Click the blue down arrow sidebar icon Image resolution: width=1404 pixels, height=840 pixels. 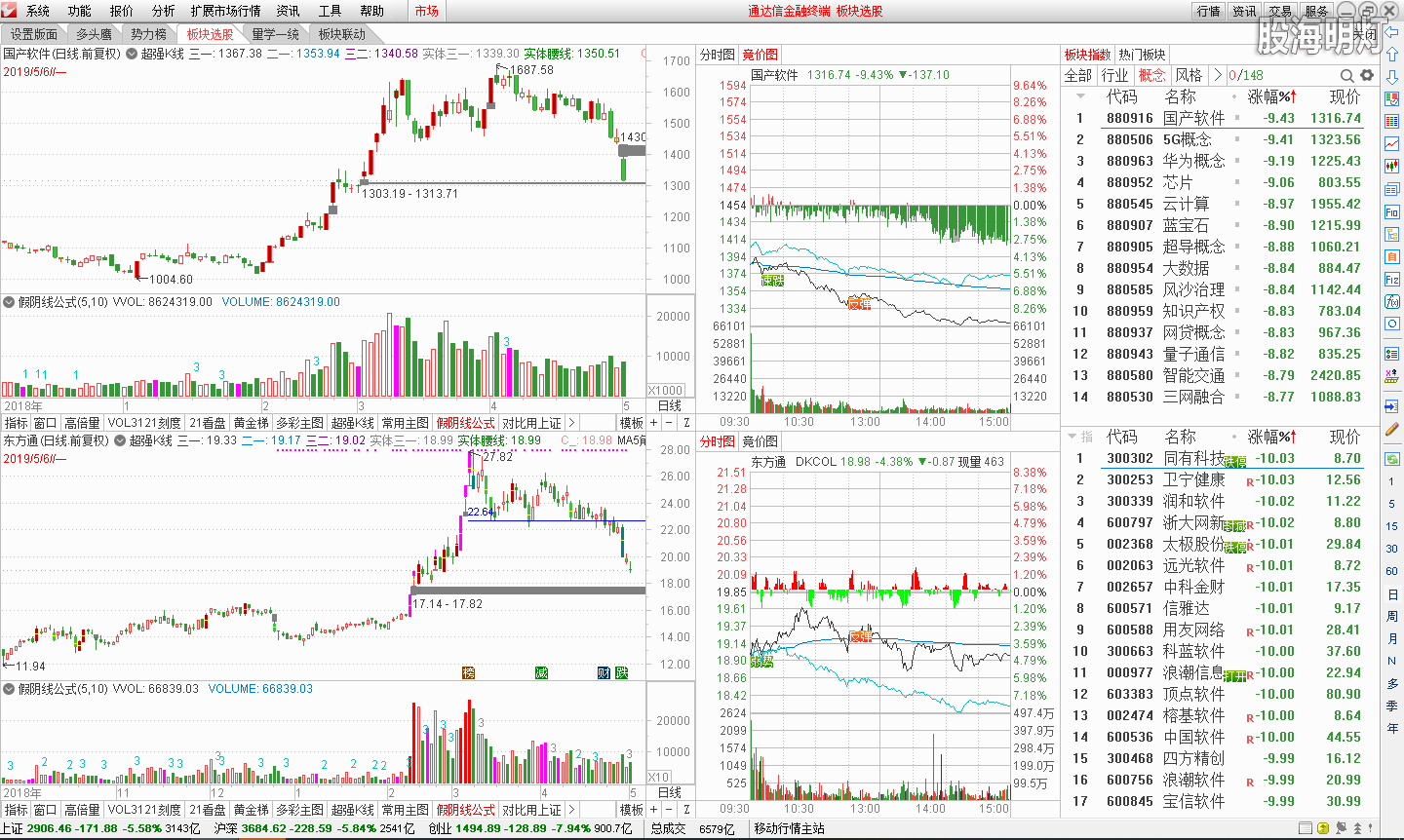[x=1391, y=77]
